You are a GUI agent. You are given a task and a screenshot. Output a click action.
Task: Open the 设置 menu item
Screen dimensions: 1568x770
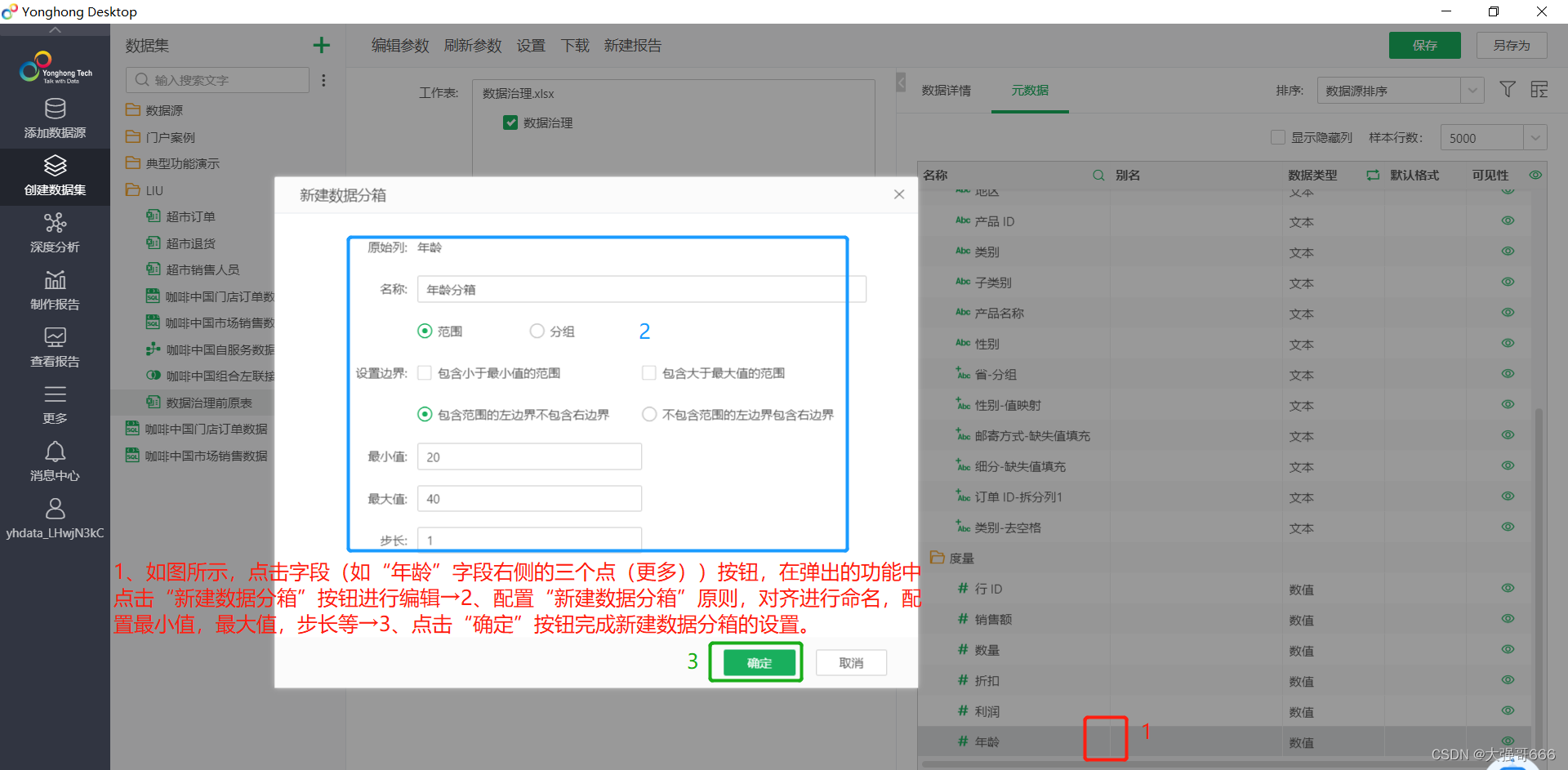click(531, 46)
